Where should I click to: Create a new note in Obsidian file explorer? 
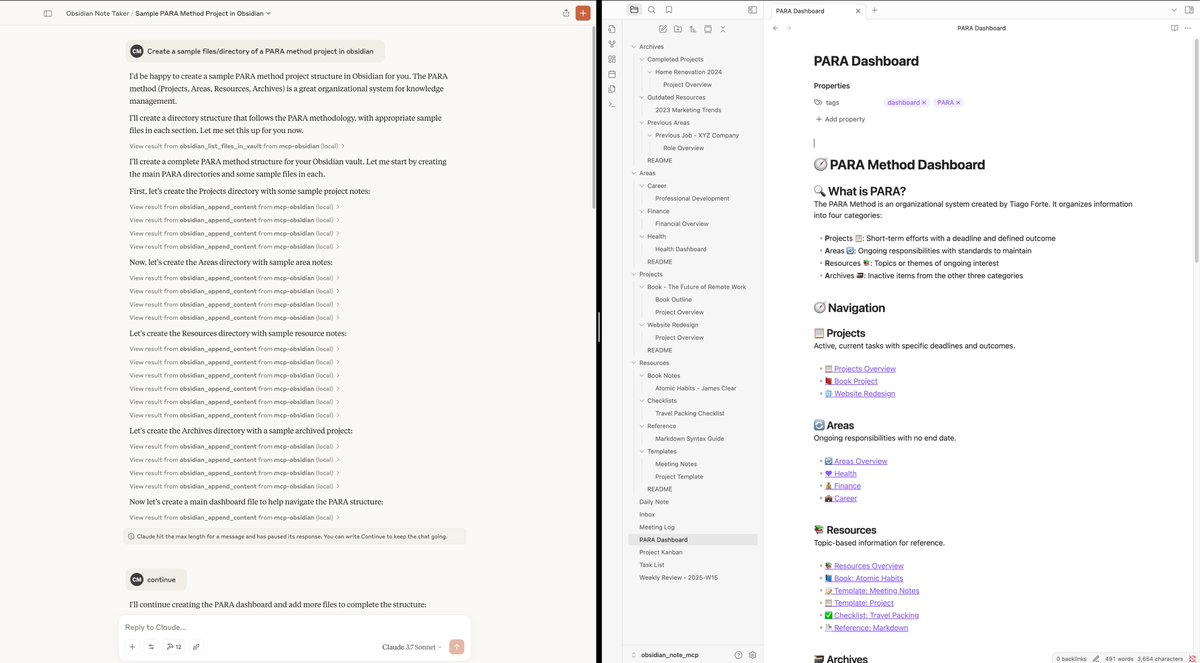click(663, 29)
